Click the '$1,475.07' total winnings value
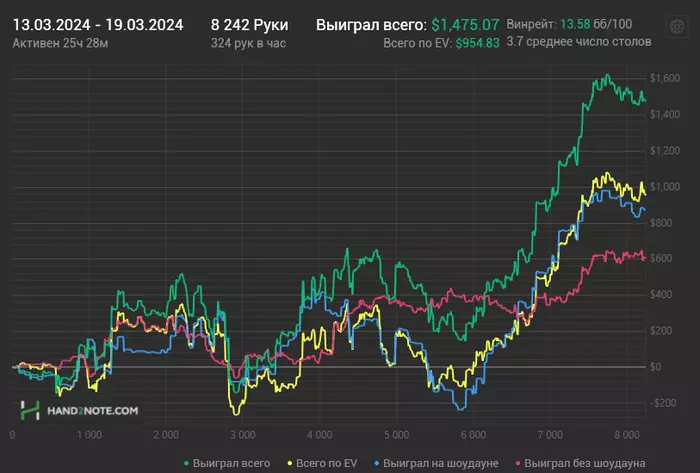The height and width of the screenshot is (473, 700). pos(465,25)
